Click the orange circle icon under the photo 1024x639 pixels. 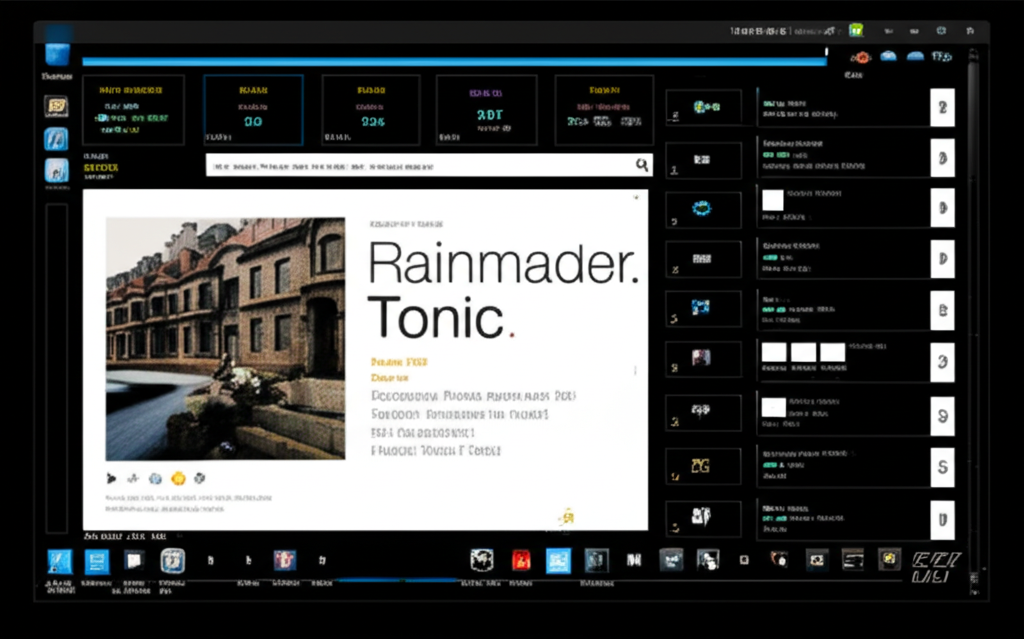point(179,478)
